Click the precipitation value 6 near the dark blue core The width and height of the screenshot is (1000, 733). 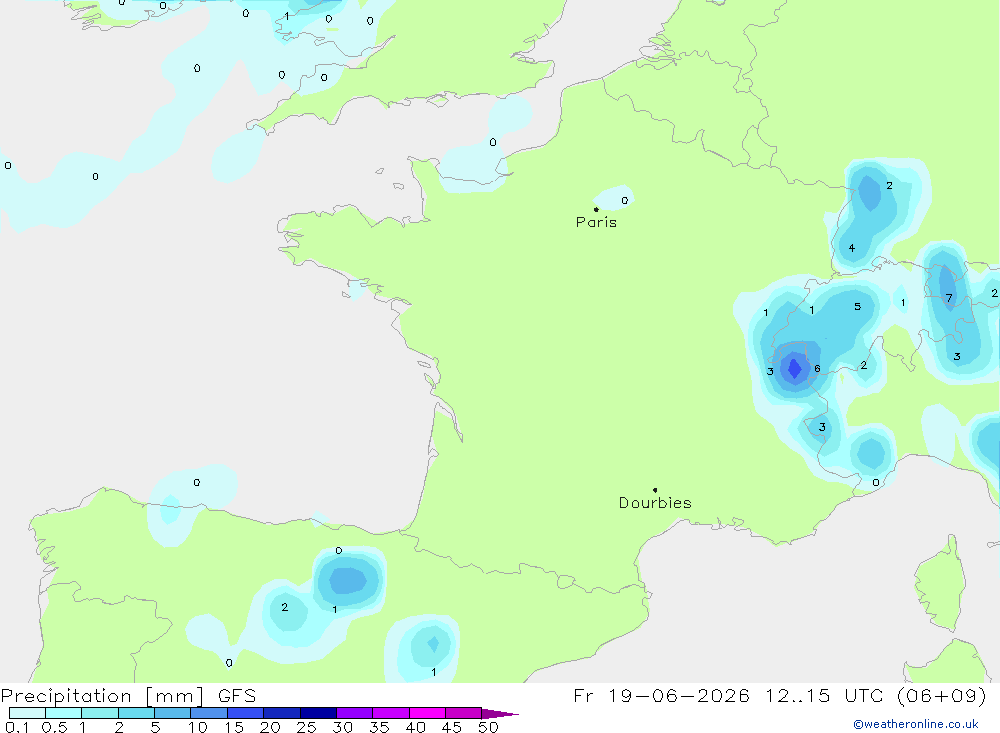pos(817,368)
